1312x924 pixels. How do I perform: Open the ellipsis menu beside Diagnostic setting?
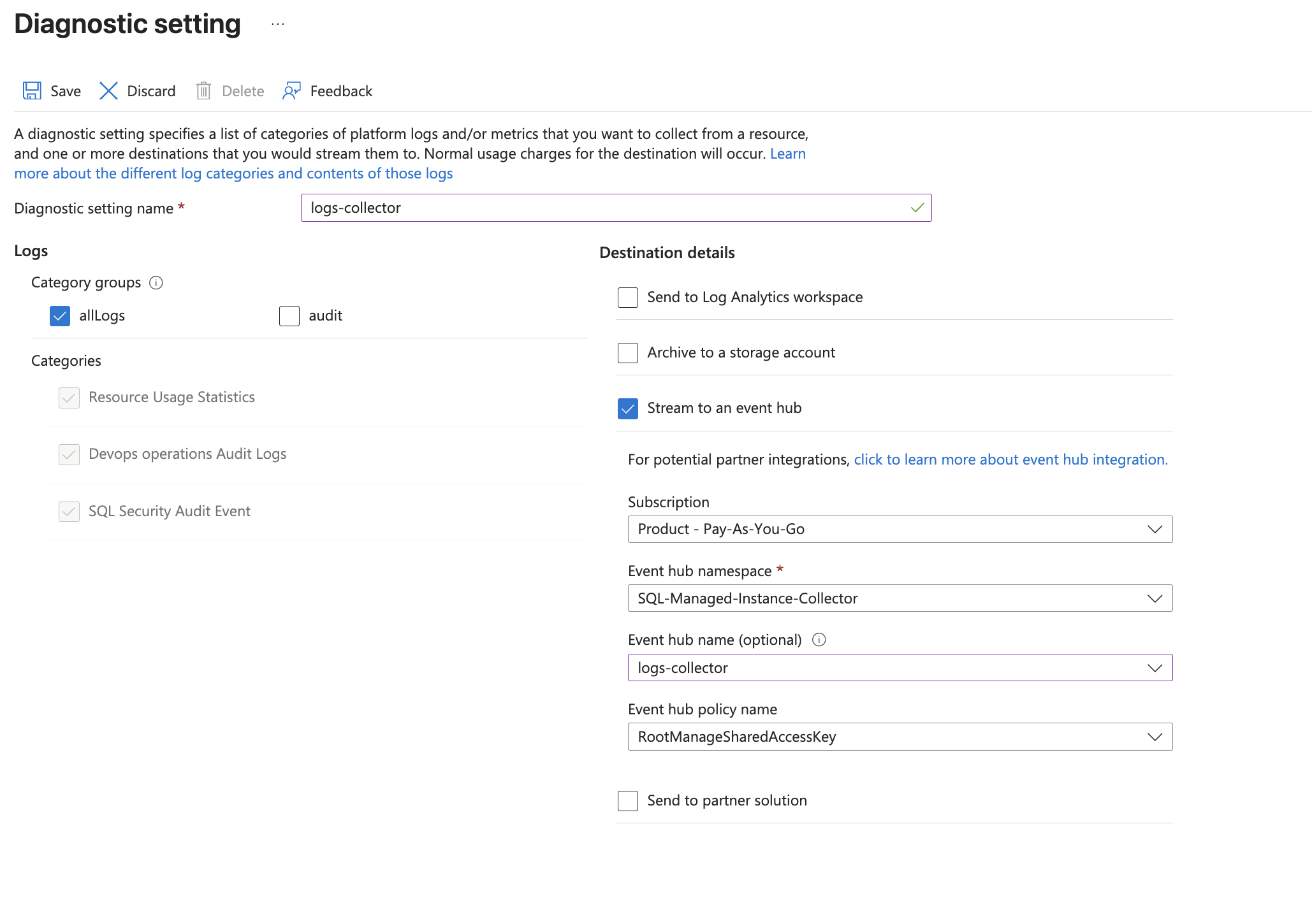(277, 24)
